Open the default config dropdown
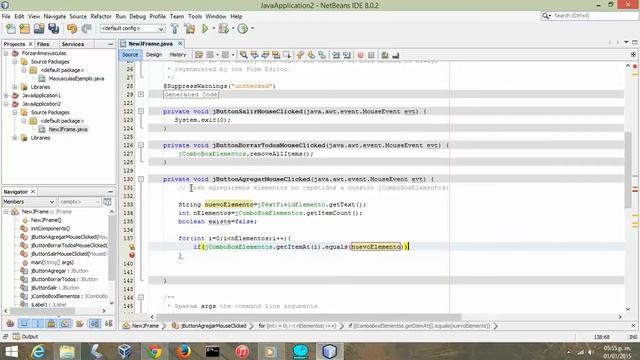 (133, 29)
